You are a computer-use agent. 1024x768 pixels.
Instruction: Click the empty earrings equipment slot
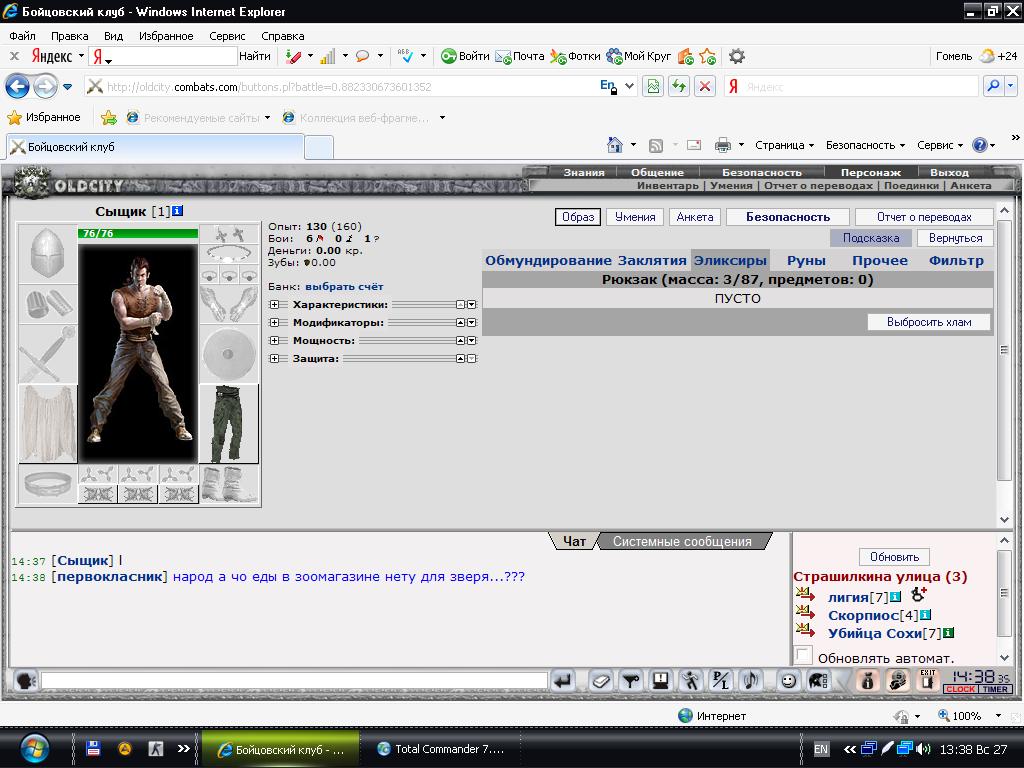229,234
